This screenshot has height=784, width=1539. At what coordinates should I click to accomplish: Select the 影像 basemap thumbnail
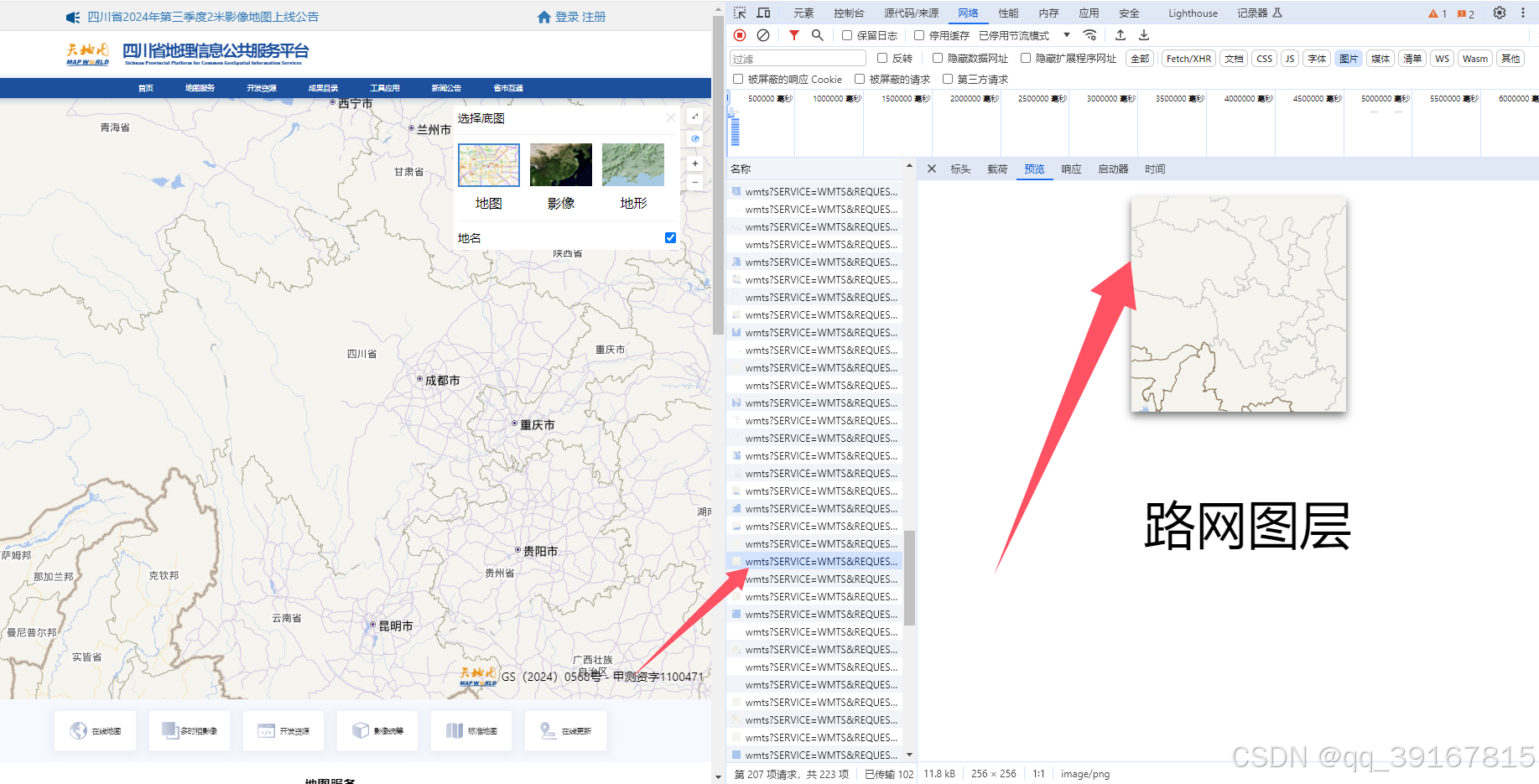point(561,164)
